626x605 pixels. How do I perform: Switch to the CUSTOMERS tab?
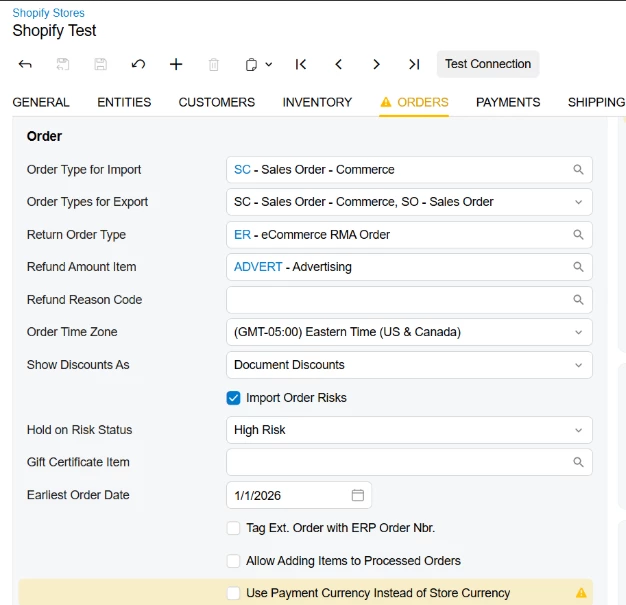[216, 102]
